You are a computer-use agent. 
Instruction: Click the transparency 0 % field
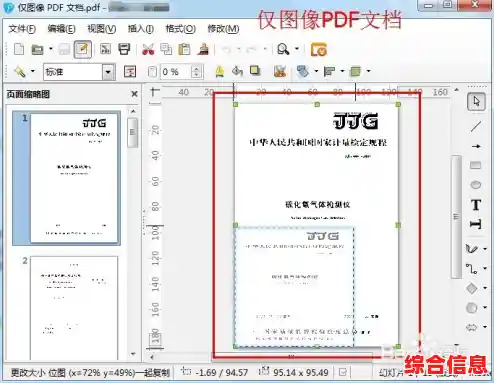[175, 72]
